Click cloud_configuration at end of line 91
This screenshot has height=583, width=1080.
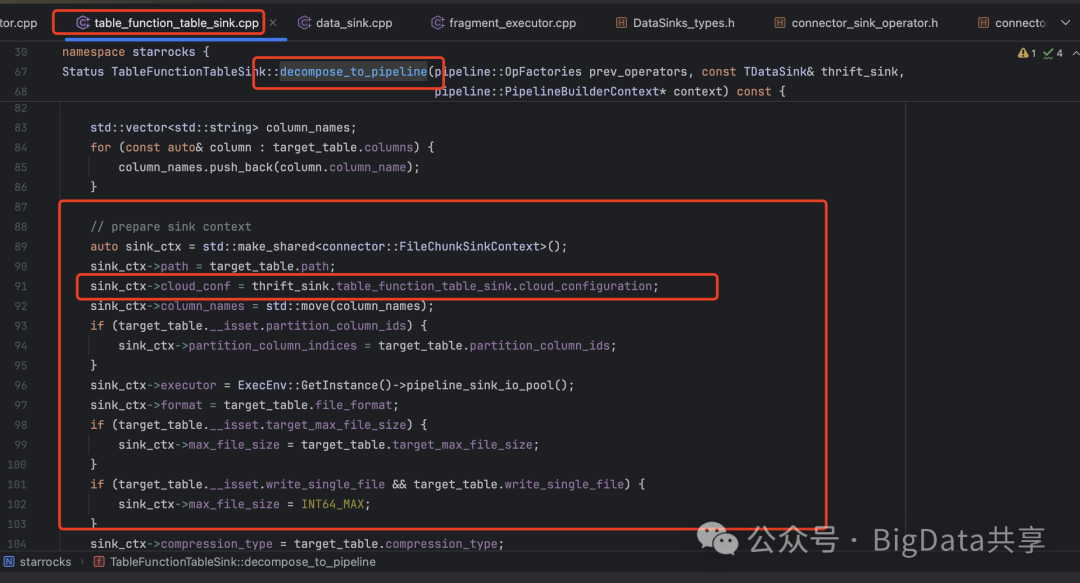click(585, 286)
